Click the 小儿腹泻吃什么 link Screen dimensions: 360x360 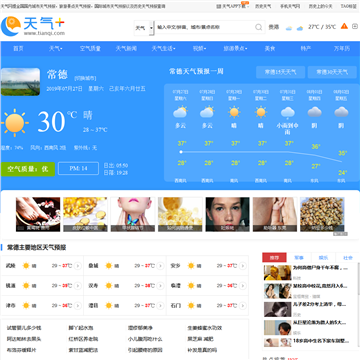point(145,339)
